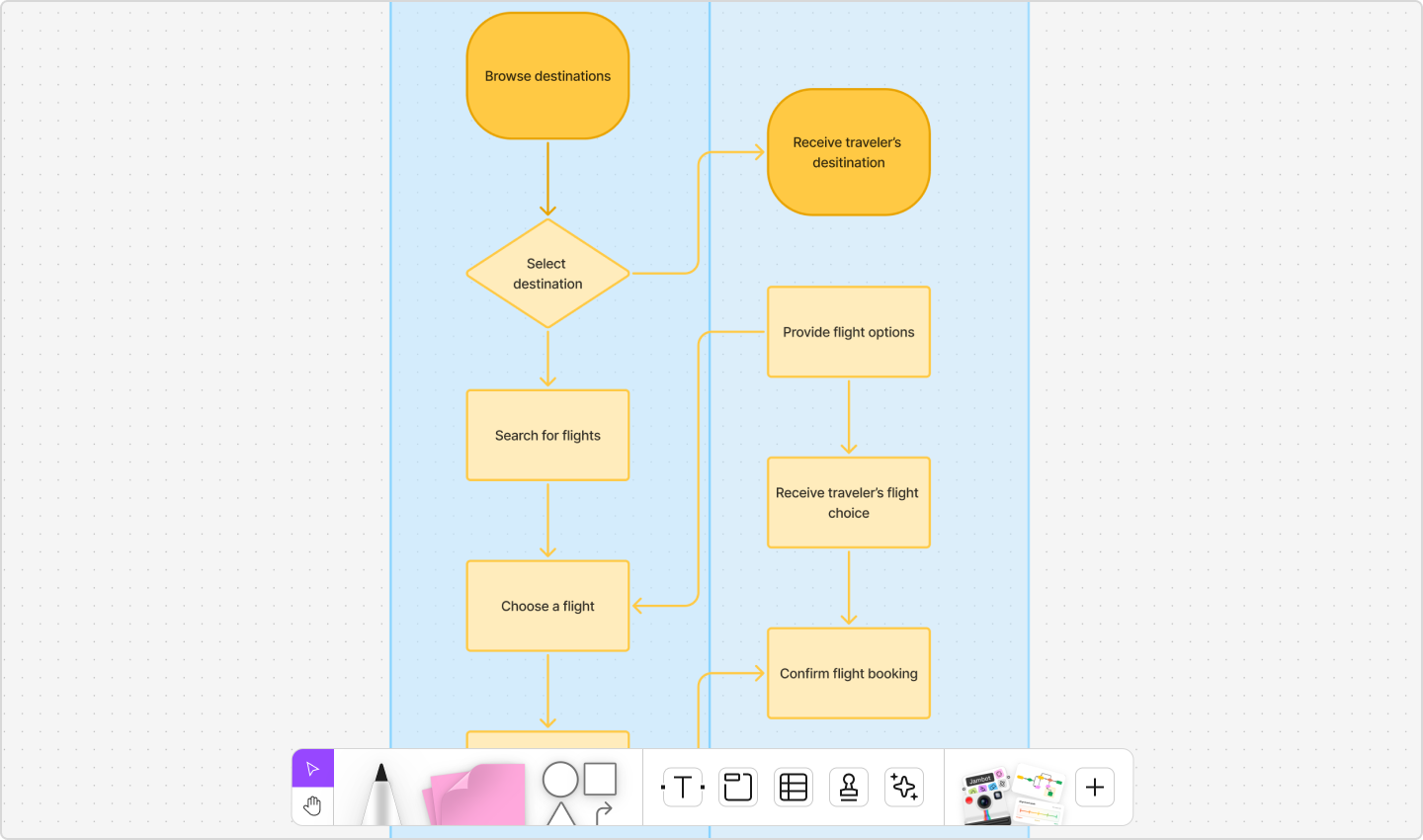Image resolution: width=1423 pixels, height=840 pixels.
Task: Switch to the hand pan tool
Action: (312, 805)
